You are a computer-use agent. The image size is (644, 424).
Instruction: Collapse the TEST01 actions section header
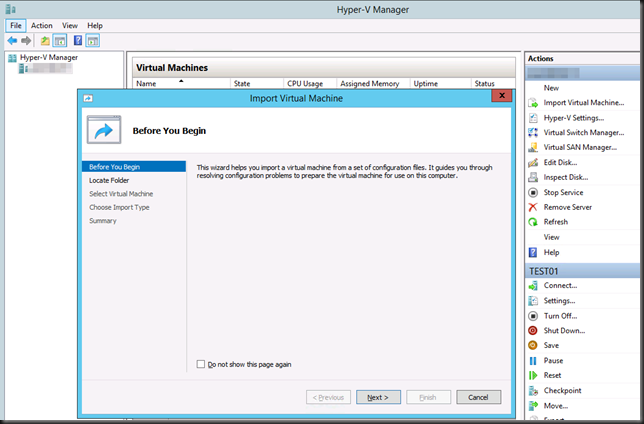tap(582, 271)
